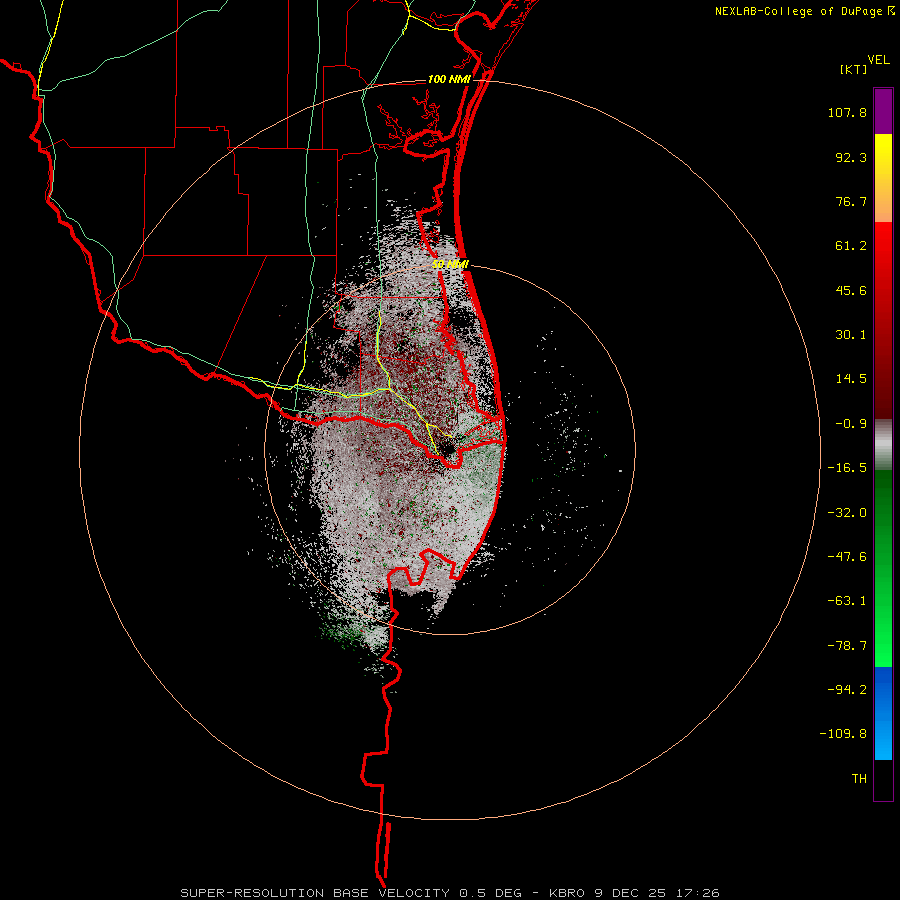Image resolution: width=900 pixels, height=900 pixels.
Task: Pick the yellow segment of the velocity scale
Action: click(x=883, y=177)
